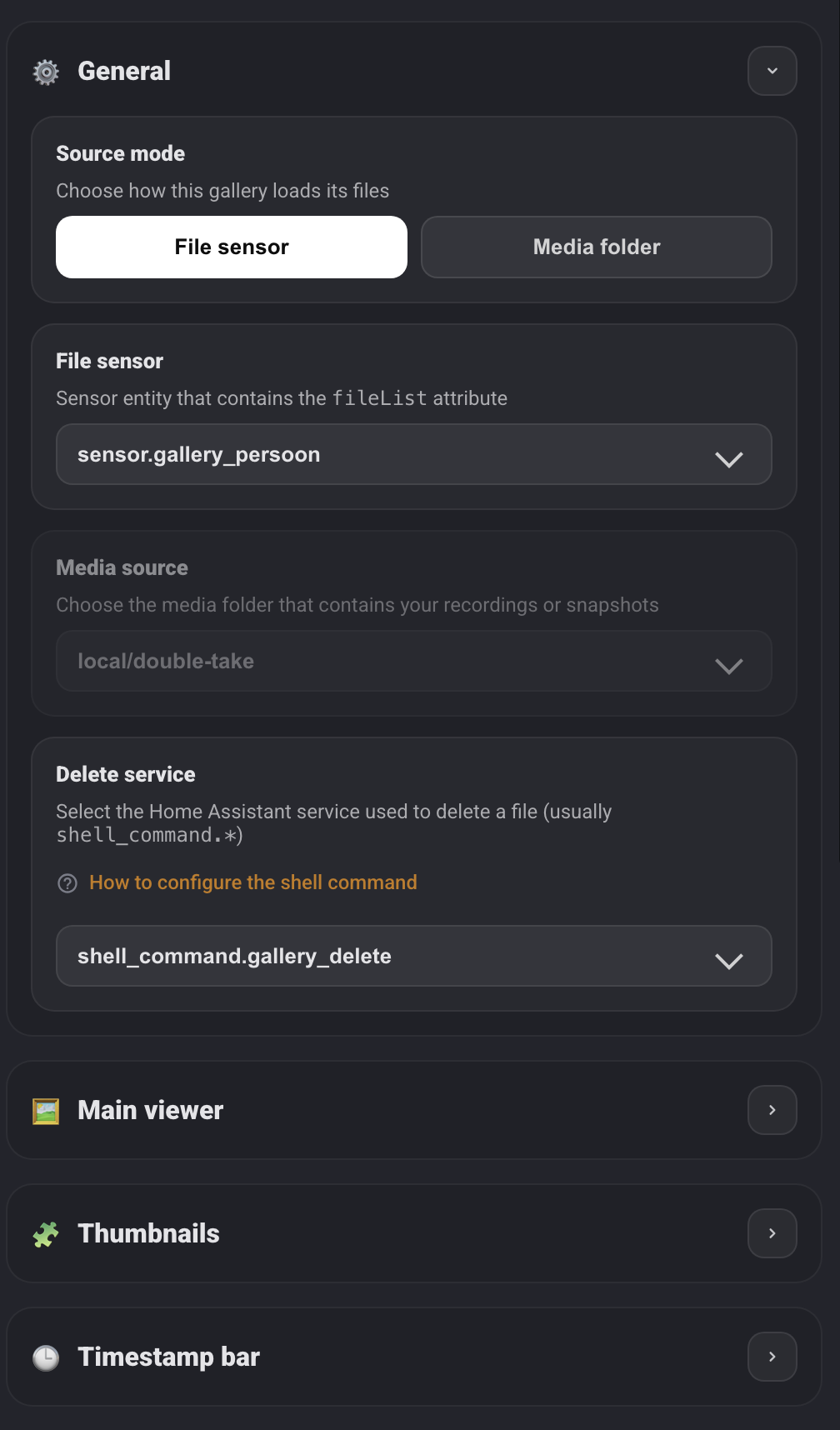This screenshot has width=840, height=1430.
Task: Click the Timestamp bar section heading
Action: [x=169, y=1357]
